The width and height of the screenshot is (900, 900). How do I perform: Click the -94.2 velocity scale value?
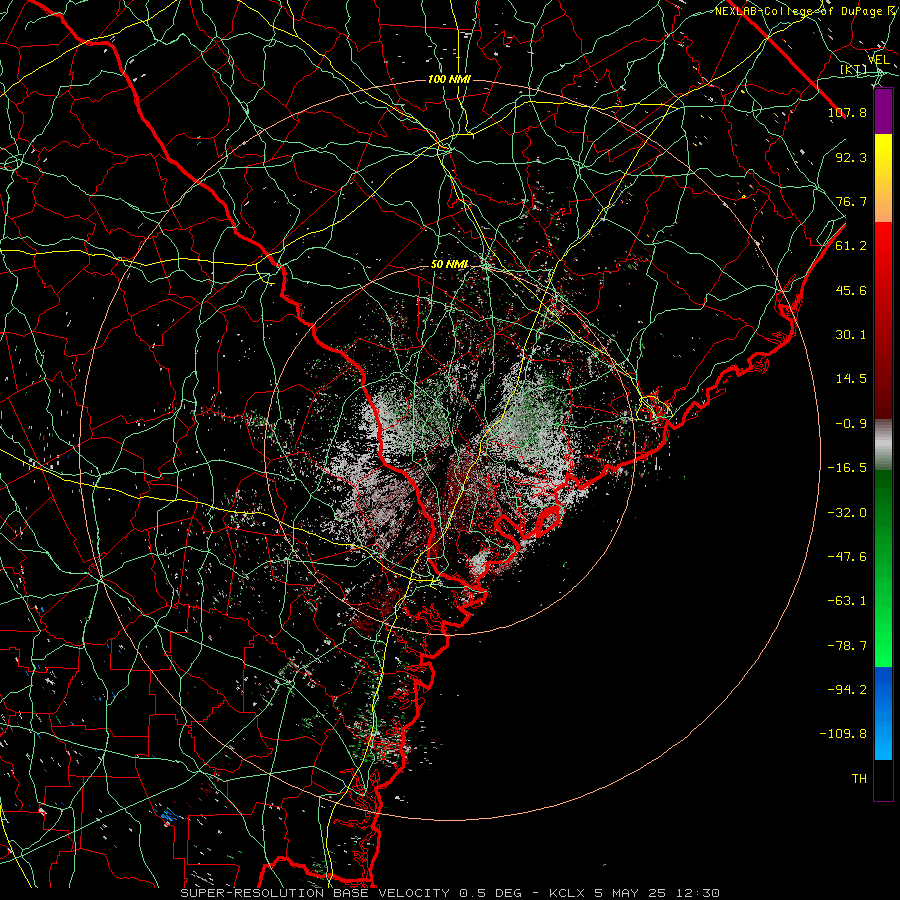point(847,690)
